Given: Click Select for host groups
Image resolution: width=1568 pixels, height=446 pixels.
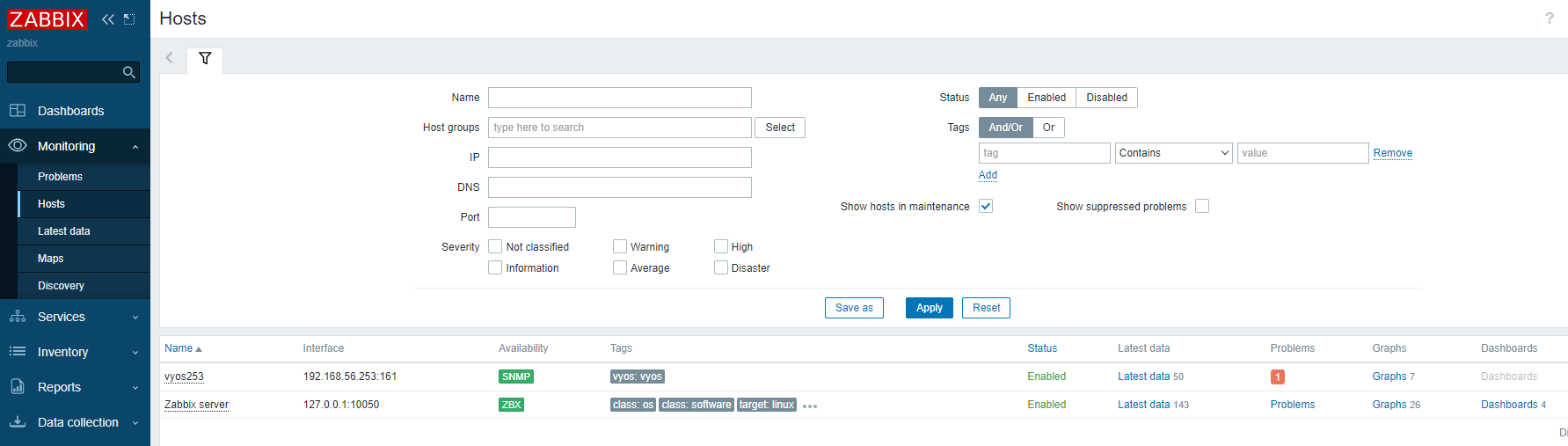Looking at the screenshot, I should (x=780, y=128).
